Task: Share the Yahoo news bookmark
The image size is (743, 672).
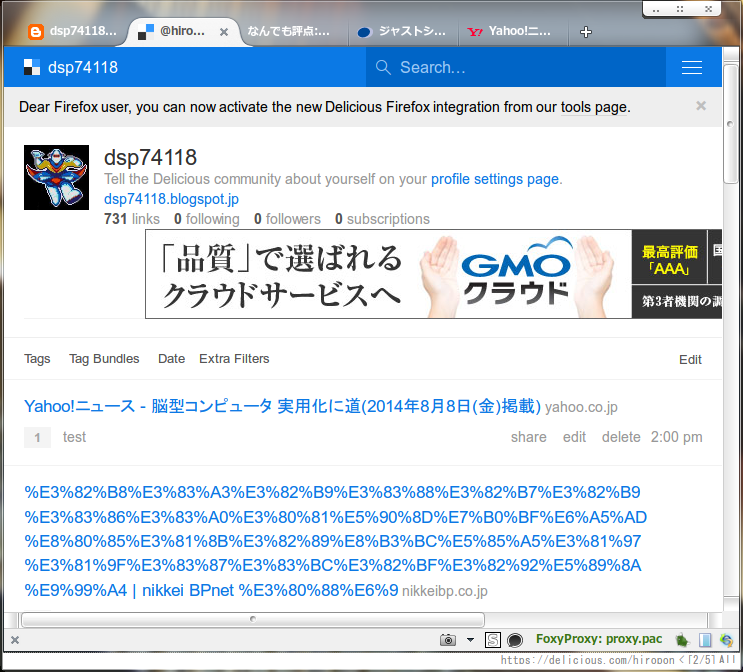Action: pyautogui.click(x=528, y=437)
